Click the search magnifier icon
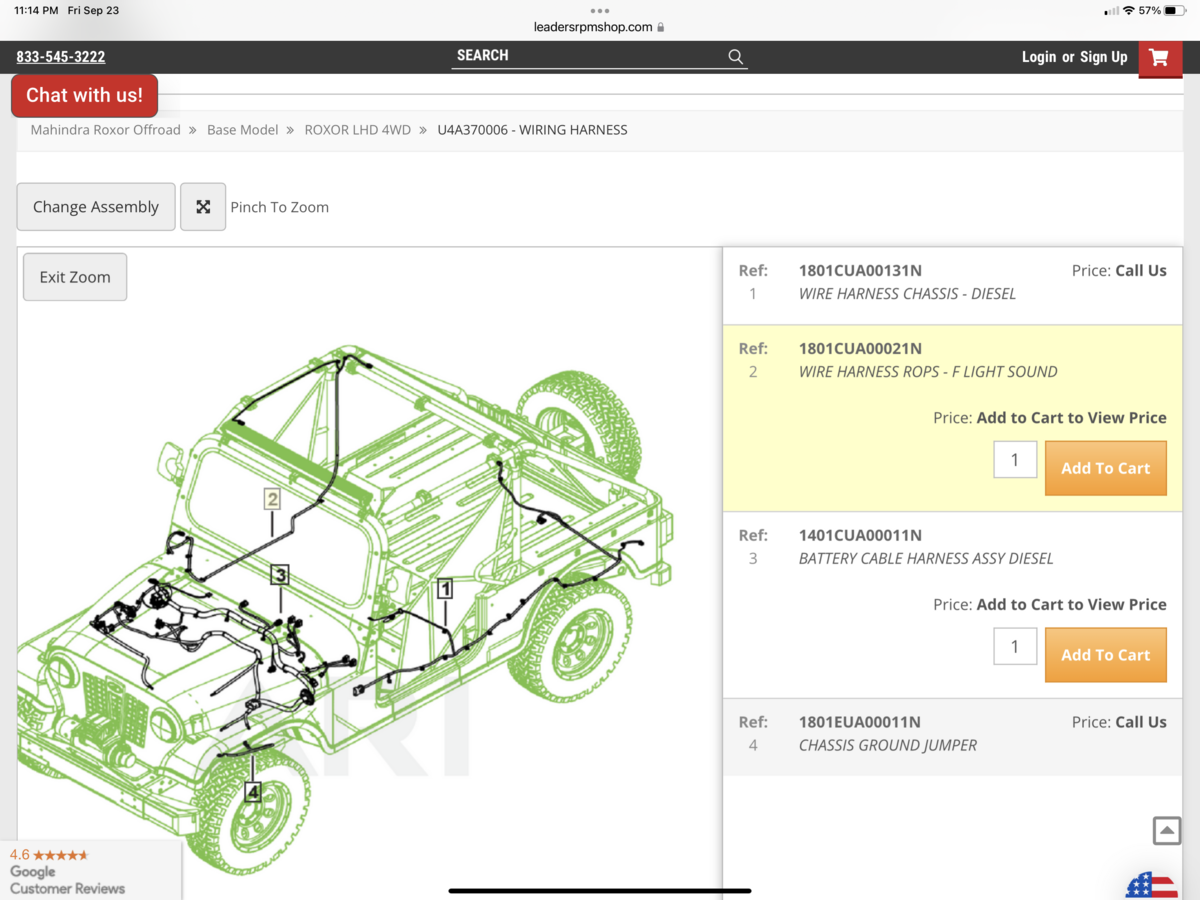The height and width of the screenshot is (900, 1200). coord(735,57)
